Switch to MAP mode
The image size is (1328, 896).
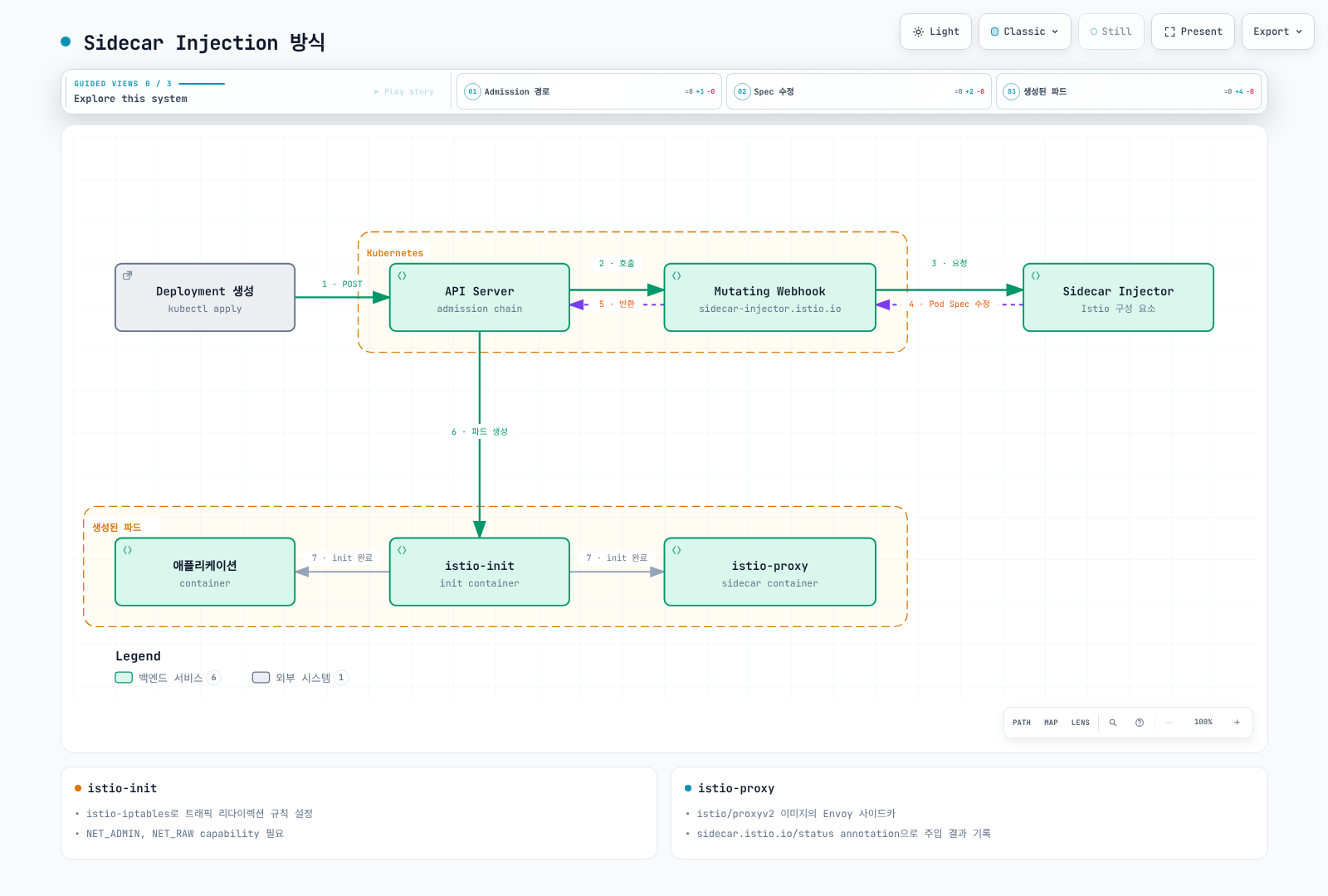pos(1051,723)
